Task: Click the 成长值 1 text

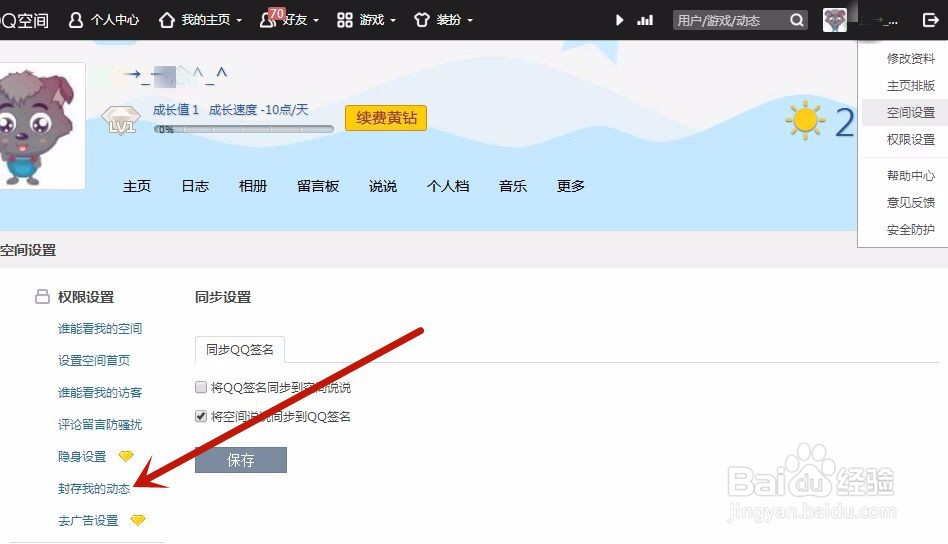Action: click(x=176, y=110)
